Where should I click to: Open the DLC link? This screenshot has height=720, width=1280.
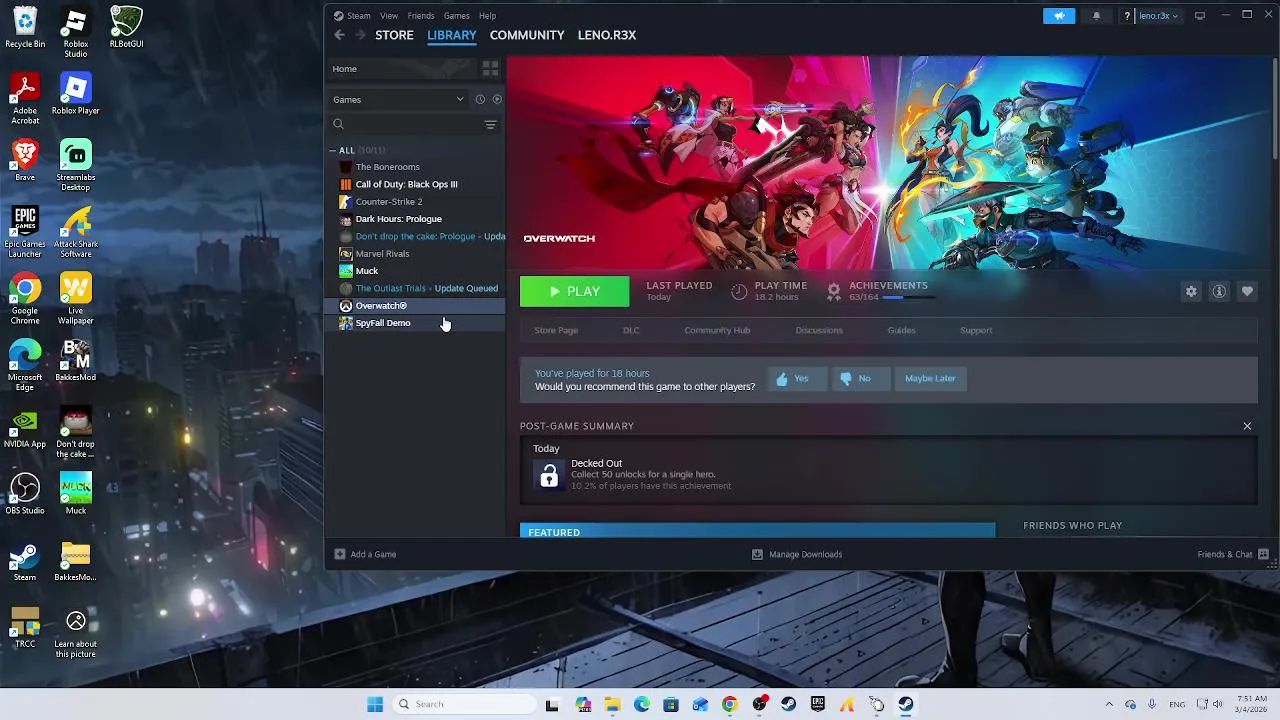pos(631,330)
